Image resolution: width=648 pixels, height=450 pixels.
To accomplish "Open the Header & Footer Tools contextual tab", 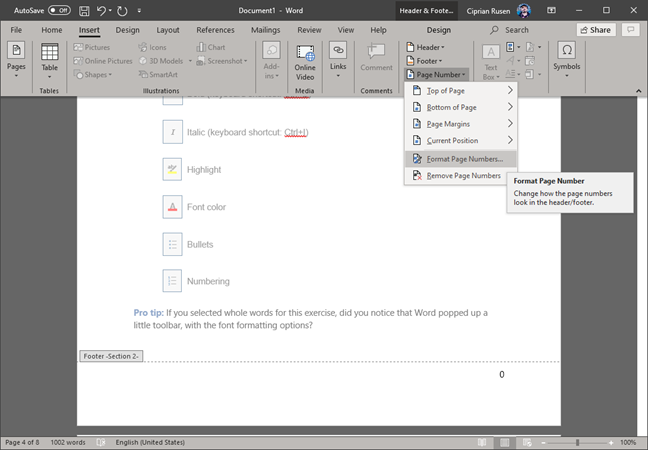I will coord(426,11).
